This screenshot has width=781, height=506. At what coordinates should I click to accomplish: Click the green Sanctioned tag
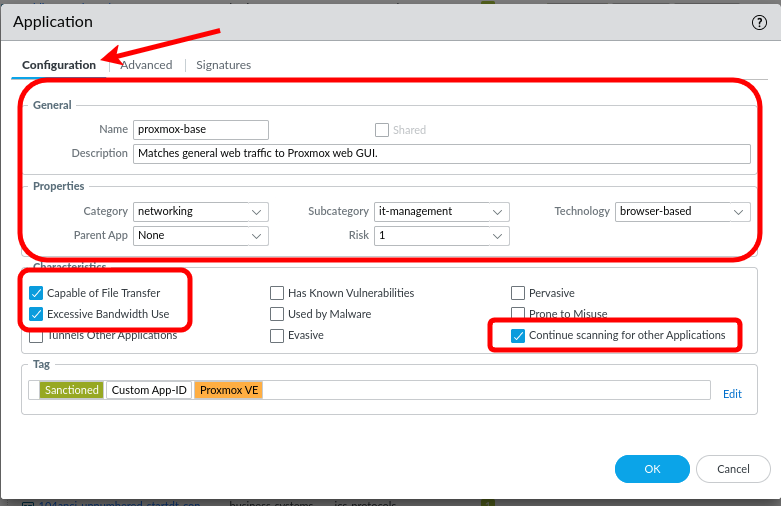[71, 390]
